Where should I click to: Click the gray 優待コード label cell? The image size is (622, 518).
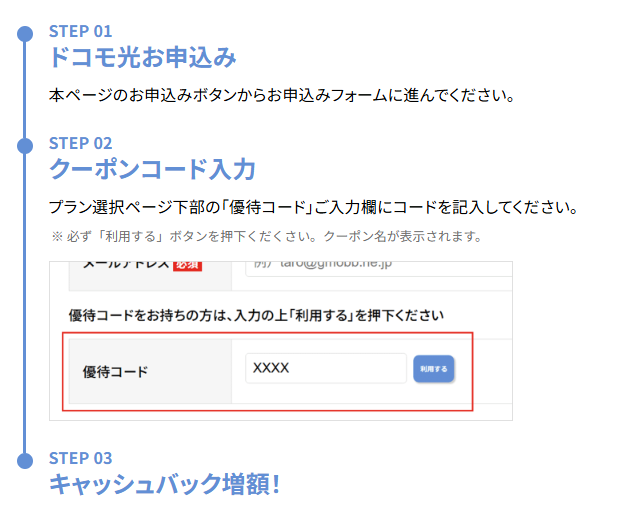click(x=148, y=372)
